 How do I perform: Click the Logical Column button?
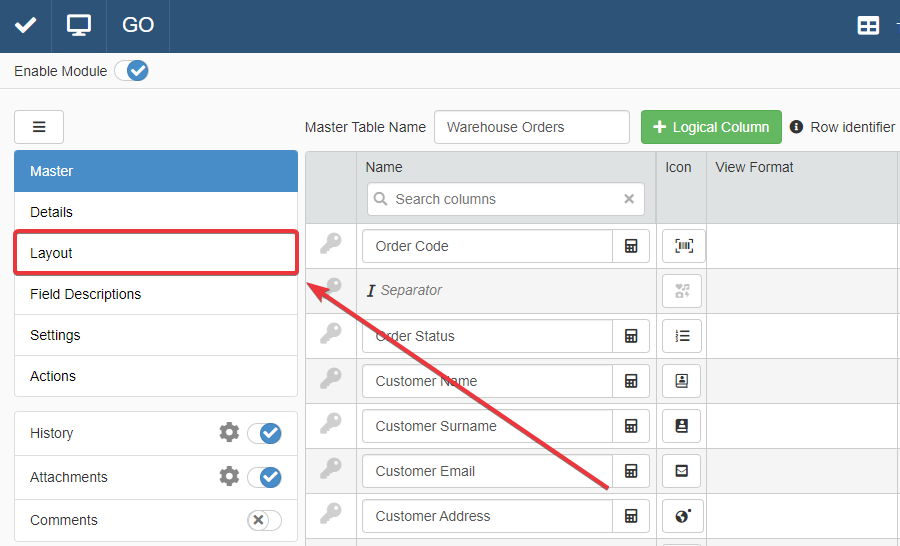pyautogui.click(x=711, y=127)
